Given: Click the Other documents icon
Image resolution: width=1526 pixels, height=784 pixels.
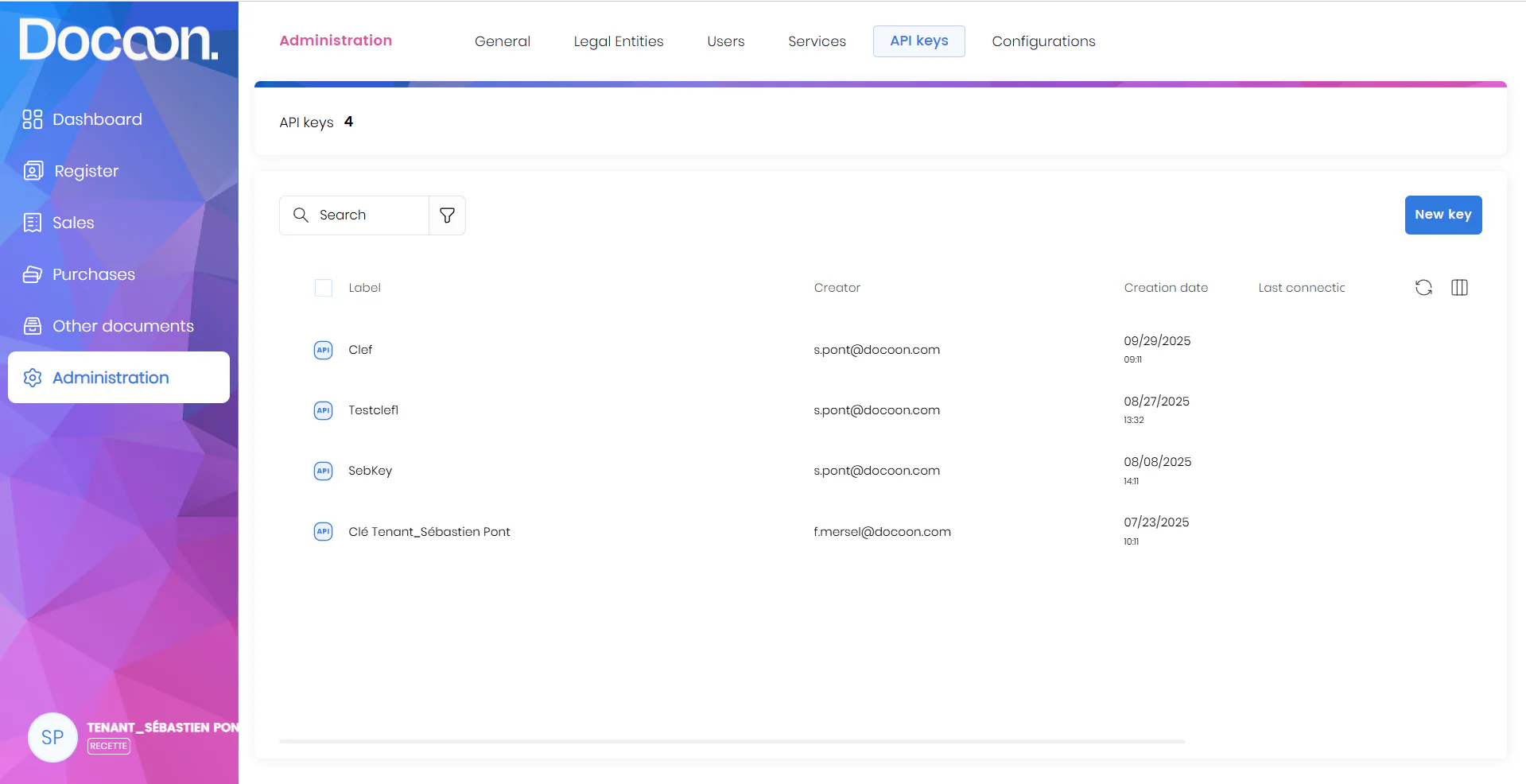Looking at the screenshot, I should pyautogui.click(x=33, y=326).
